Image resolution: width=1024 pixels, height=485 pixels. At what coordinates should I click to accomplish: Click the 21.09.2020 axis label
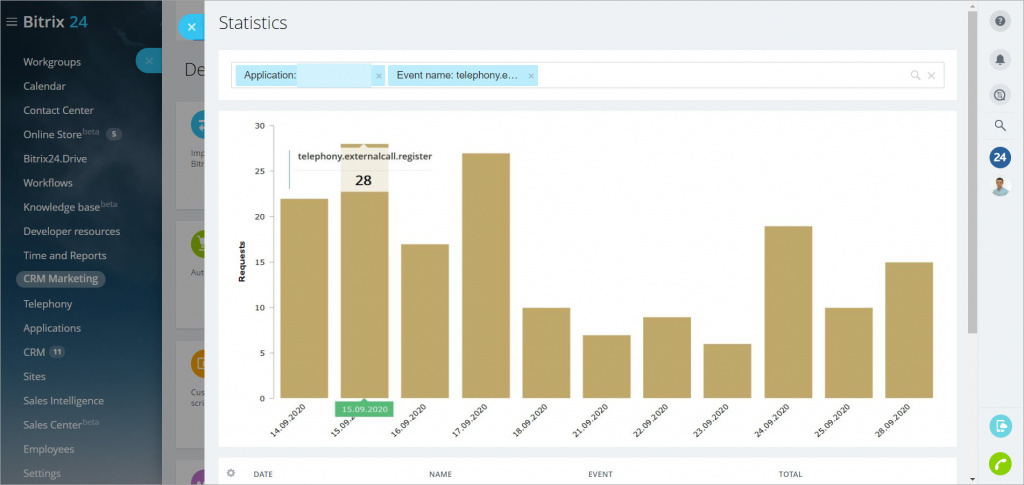[x=588, y=420]
